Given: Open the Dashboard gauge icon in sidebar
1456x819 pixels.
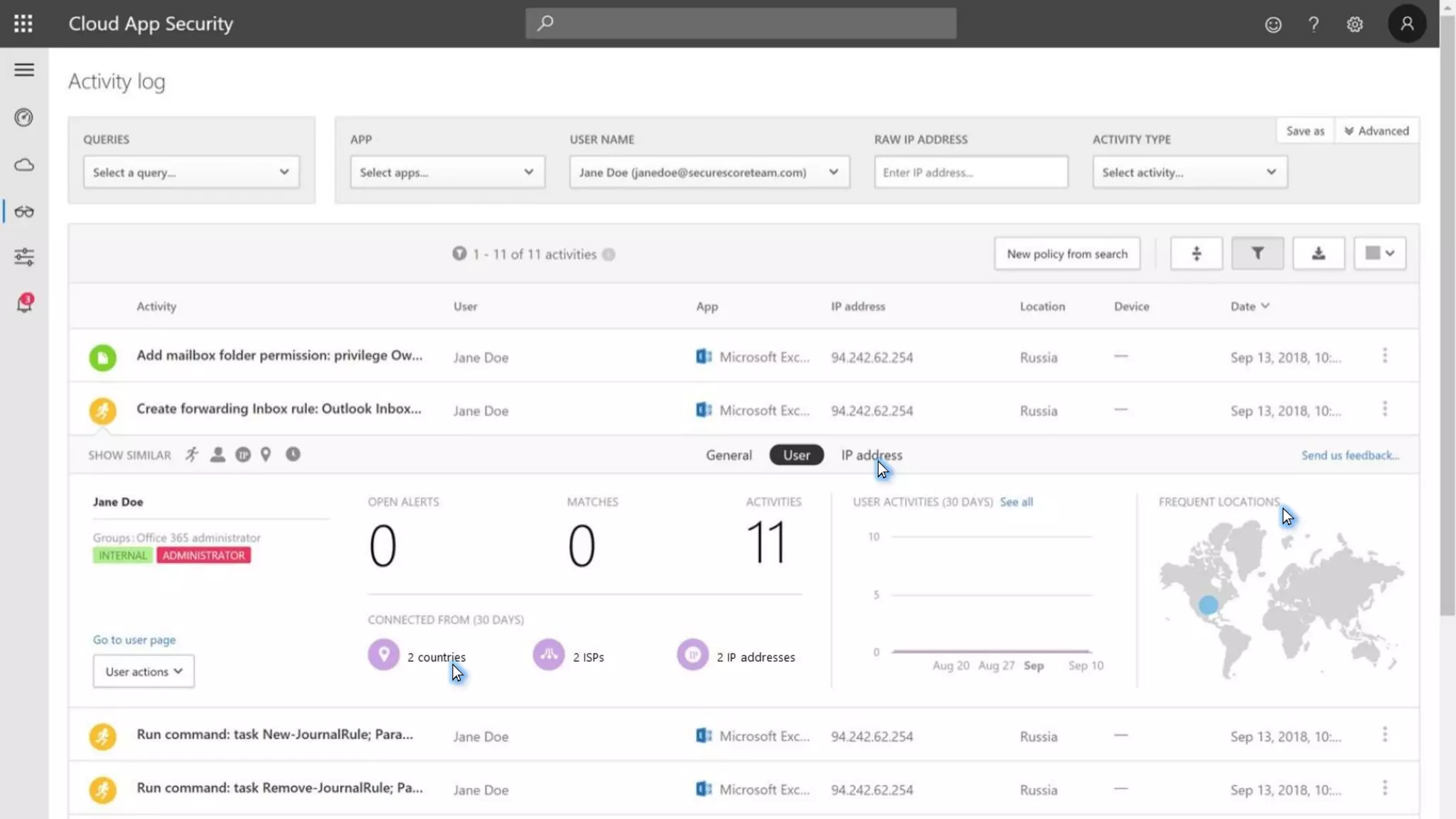Looking at the screenshot, I should coord(24,117).
